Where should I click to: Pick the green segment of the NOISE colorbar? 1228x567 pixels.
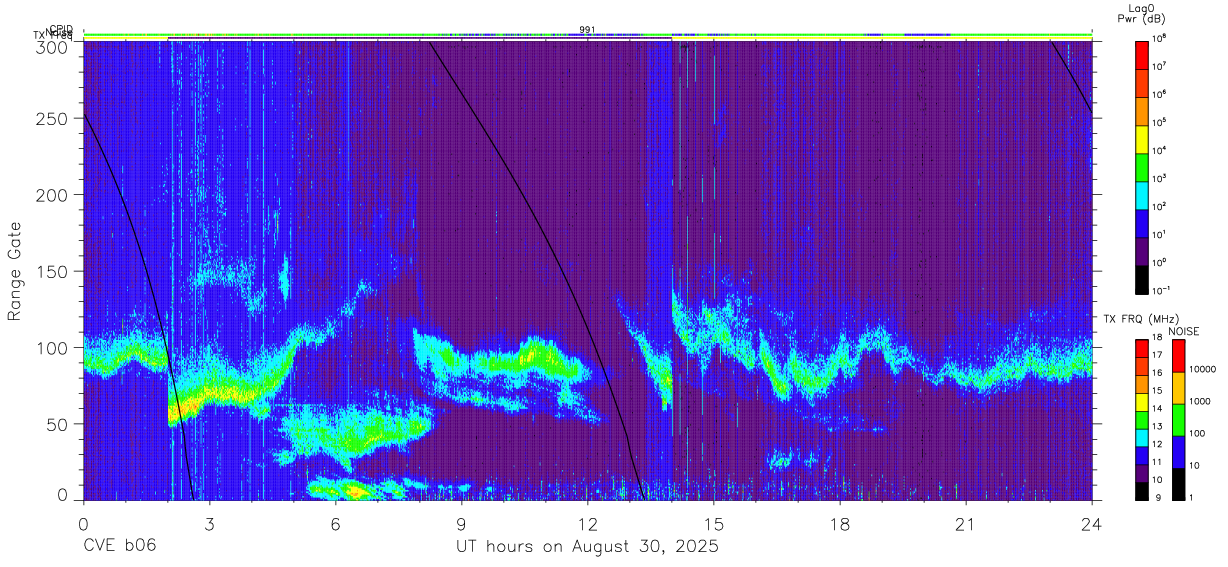click(1178, 419)
